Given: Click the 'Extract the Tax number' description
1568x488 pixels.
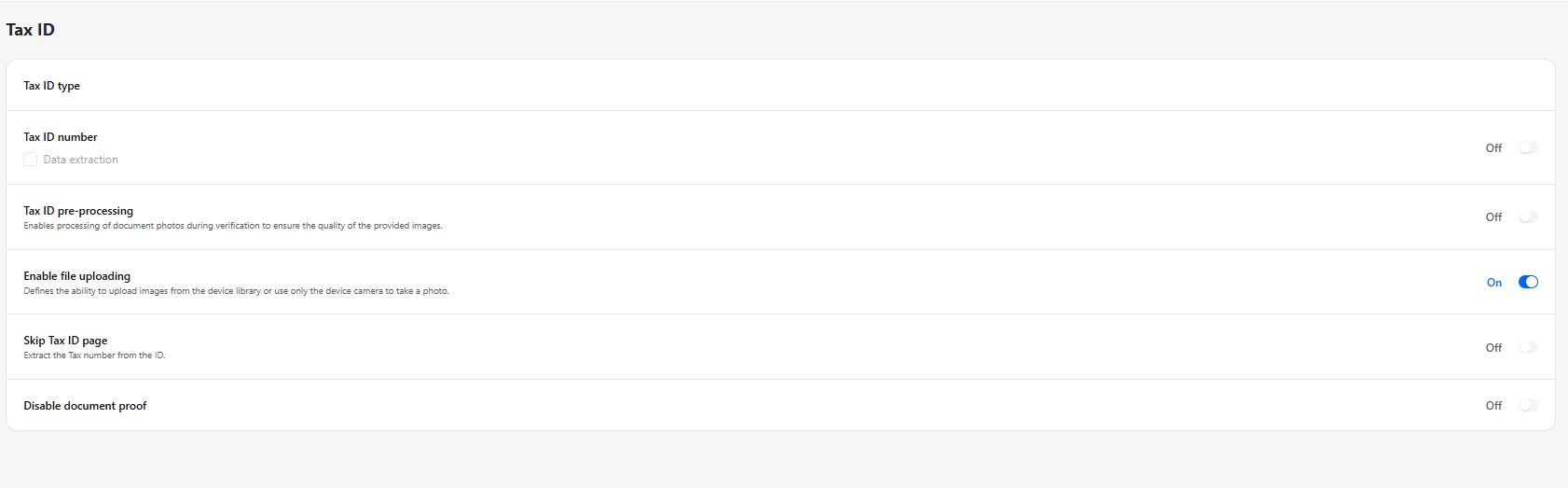Looking at the screenshot, I should (x=94, y=356).
